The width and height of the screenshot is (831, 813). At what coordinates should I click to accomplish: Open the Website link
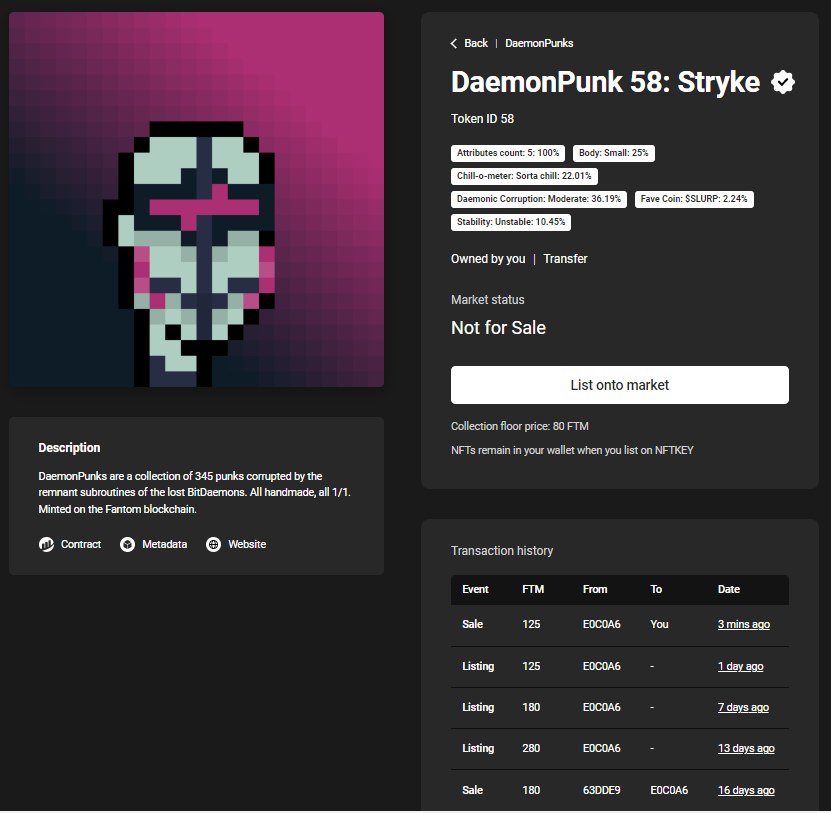pos(247,544)
